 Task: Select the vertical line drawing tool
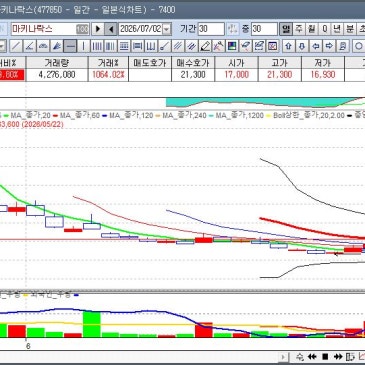click(x=83, y=46)
